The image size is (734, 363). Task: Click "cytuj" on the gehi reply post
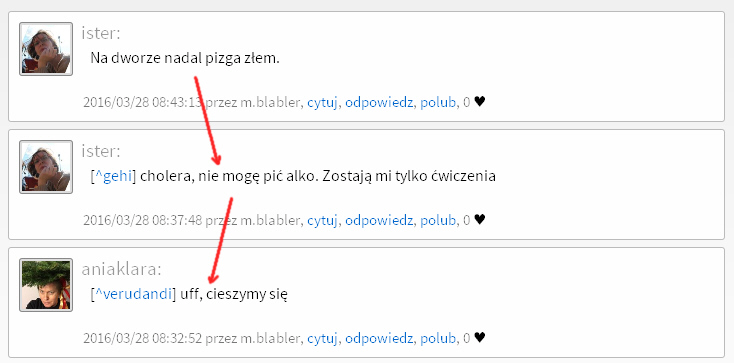coord(322,220)
